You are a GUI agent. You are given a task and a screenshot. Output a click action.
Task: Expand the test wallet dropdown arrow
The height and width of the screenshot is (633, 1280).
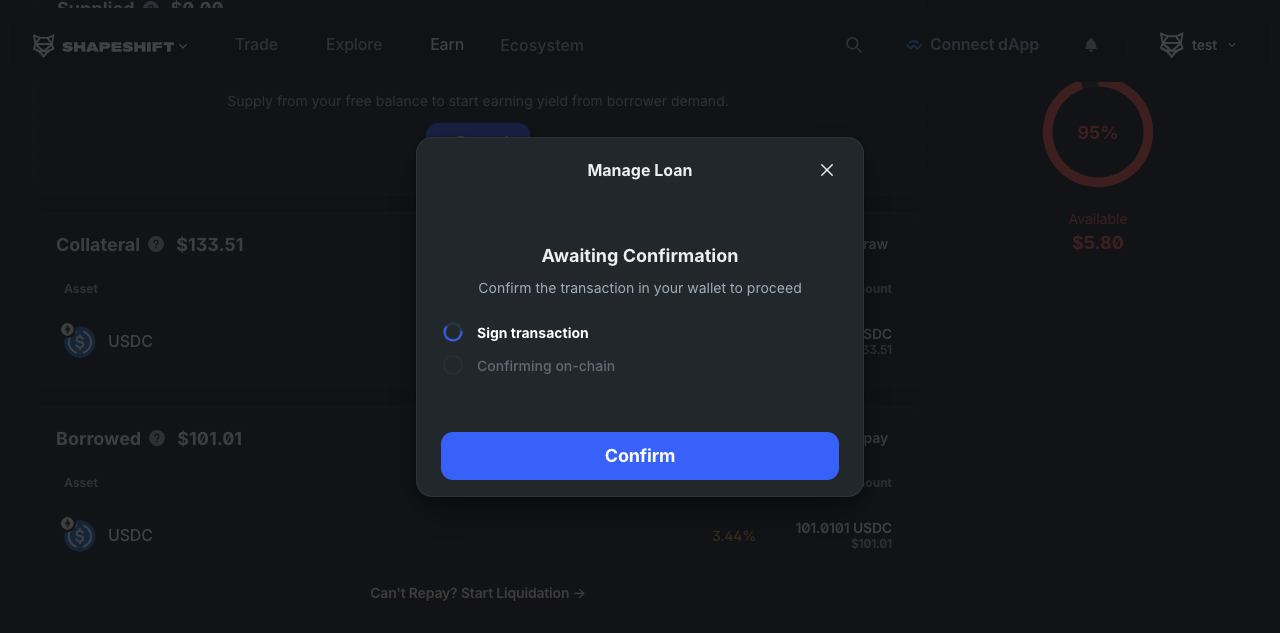pyautogui.click(x=1232, y=45)
